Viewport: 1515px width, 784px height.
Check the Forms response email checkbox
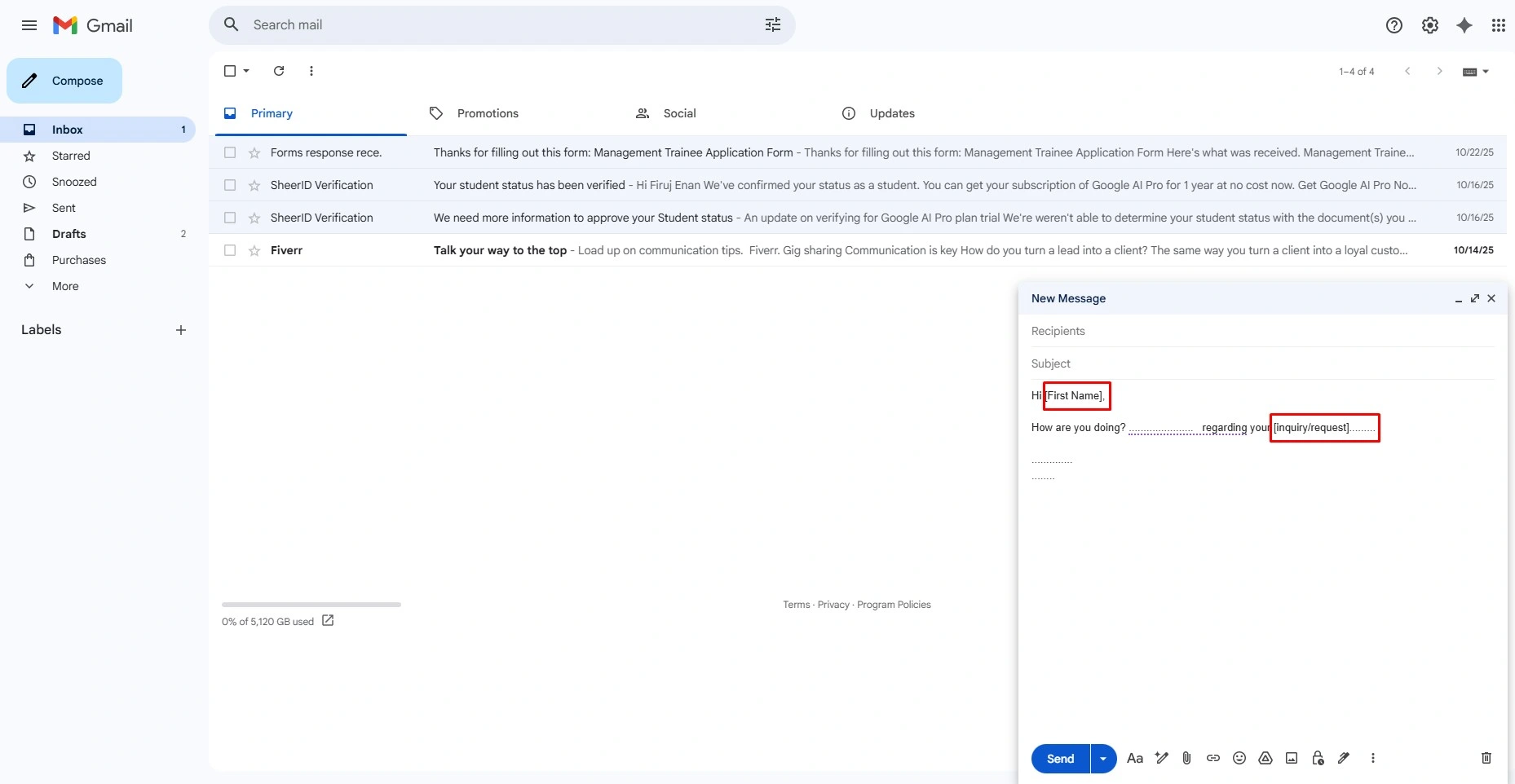[x=230, y=152]
